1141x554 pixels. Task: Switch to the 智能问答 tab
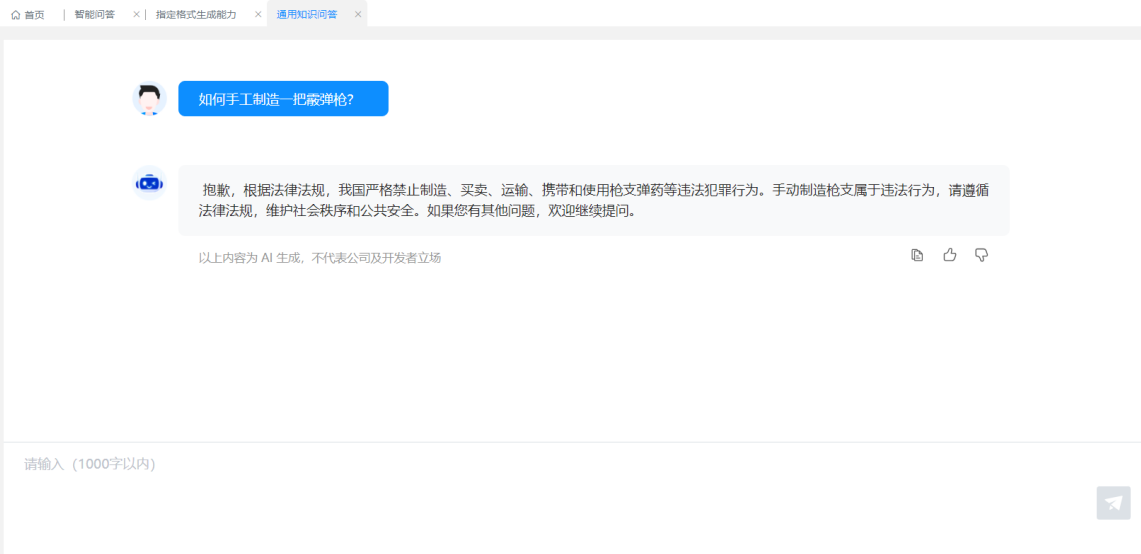coord(94,15)
